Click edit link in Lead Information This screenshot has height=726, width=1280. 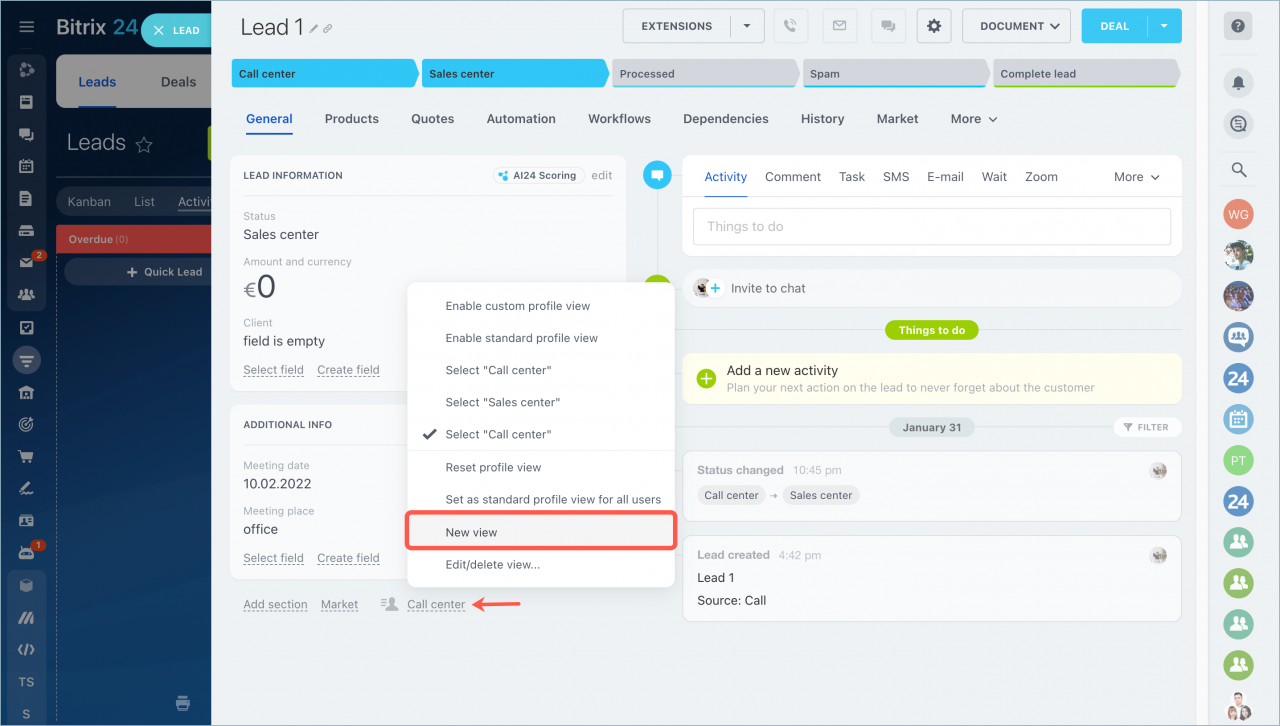602,175
